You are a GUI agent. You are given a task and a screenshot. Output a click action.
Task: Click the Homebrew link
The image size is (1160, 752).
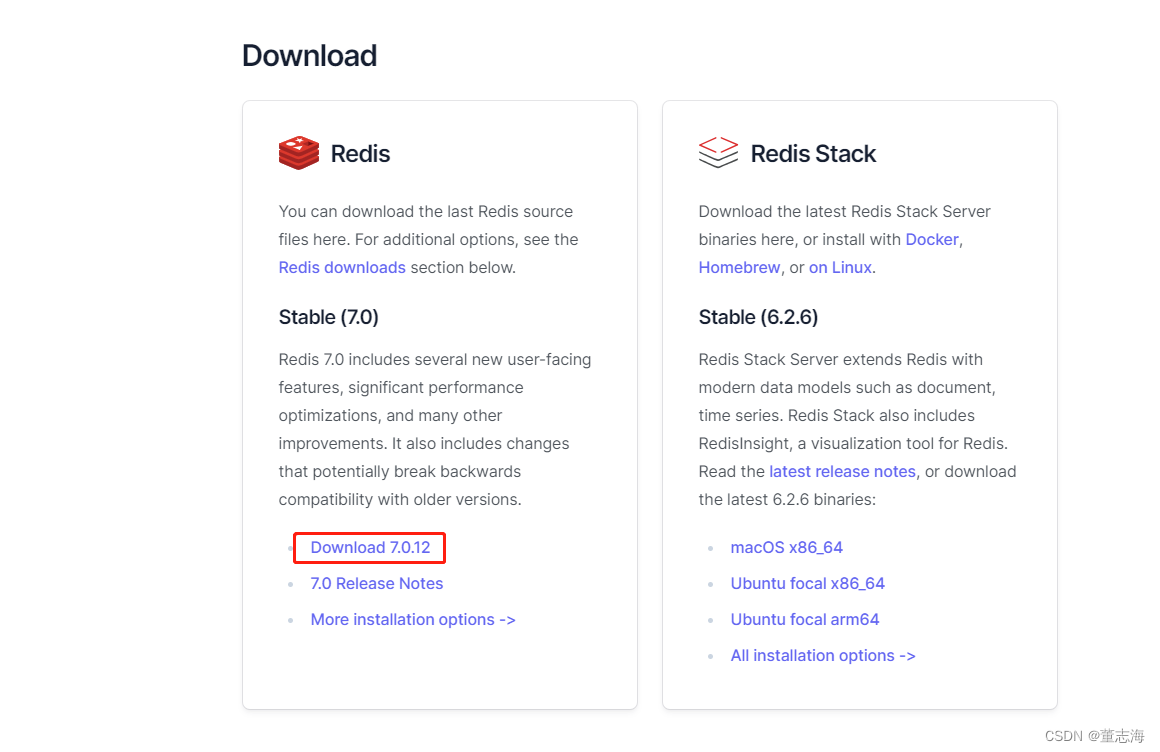point(739,267)
